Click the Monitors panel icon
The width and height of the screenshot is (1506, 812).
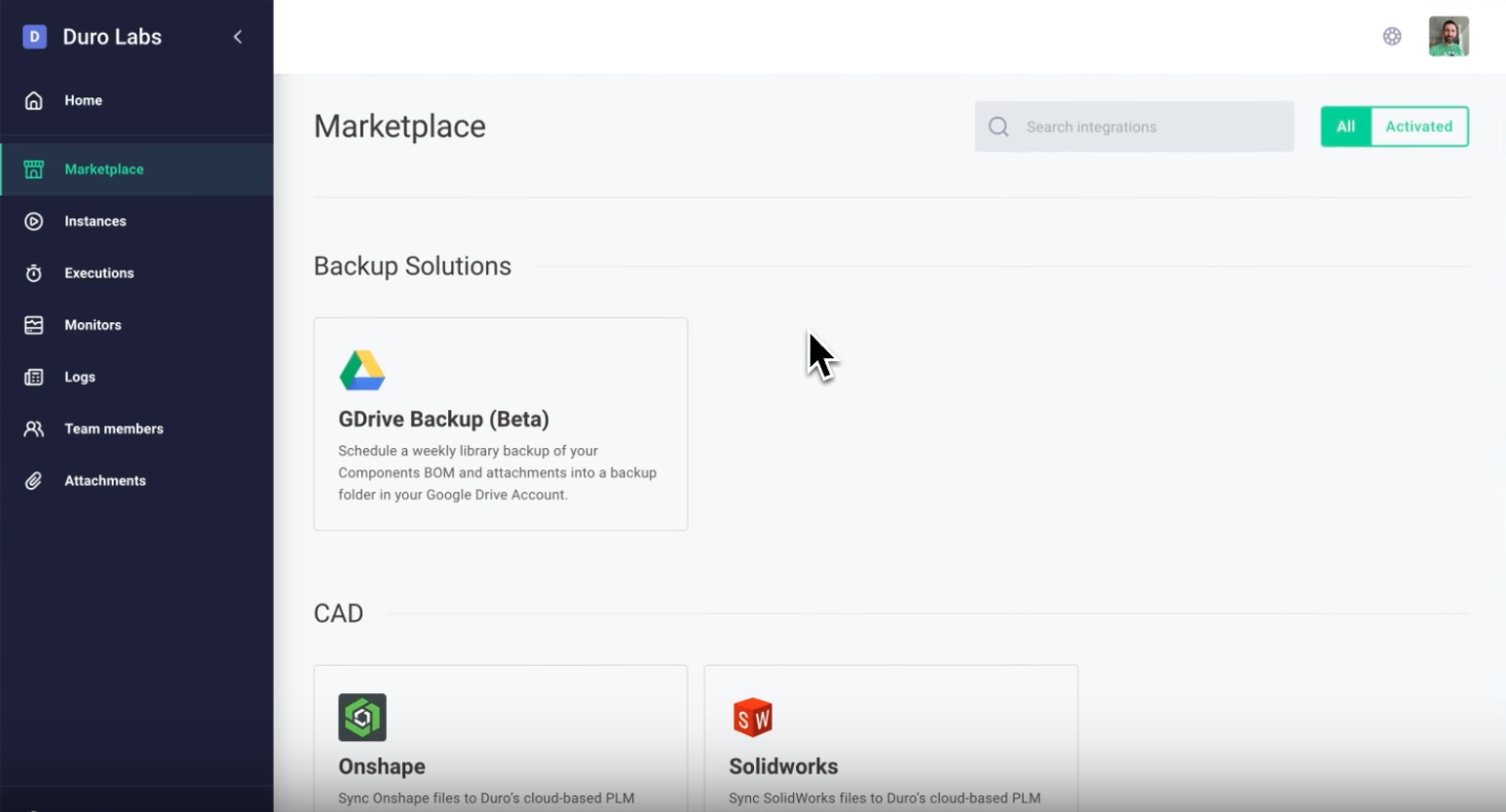[34, 325]
